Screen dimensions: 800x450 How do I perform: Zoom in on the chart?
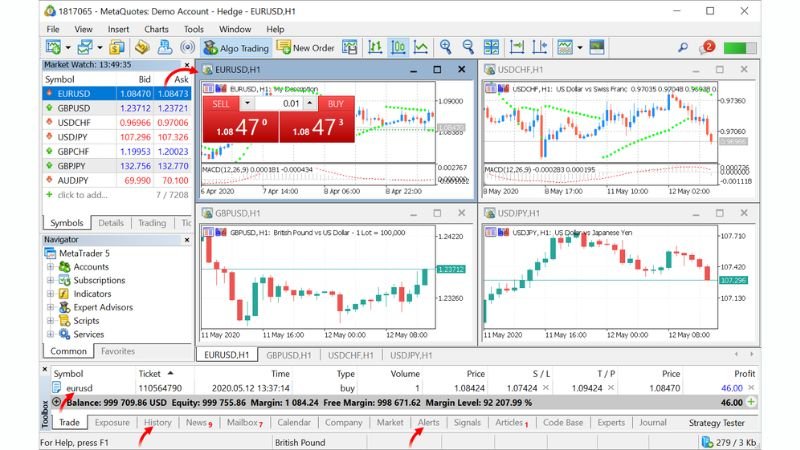coord(445,47)
